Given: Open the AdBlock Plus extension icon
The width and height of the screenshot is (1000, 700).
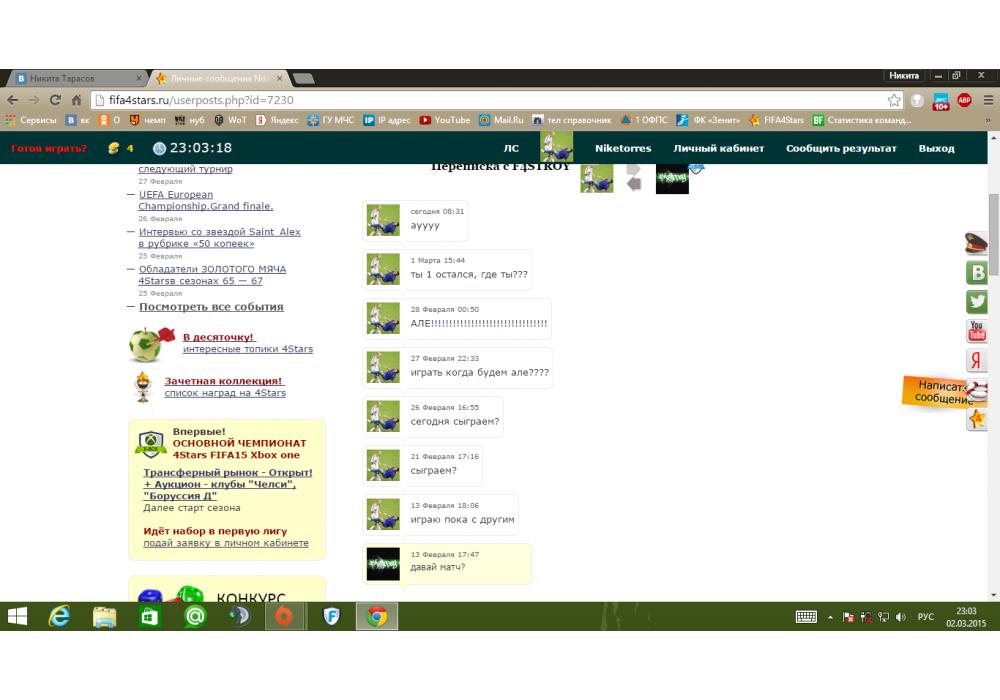Looking at the screenshot, I should click(x=964, y=100).
